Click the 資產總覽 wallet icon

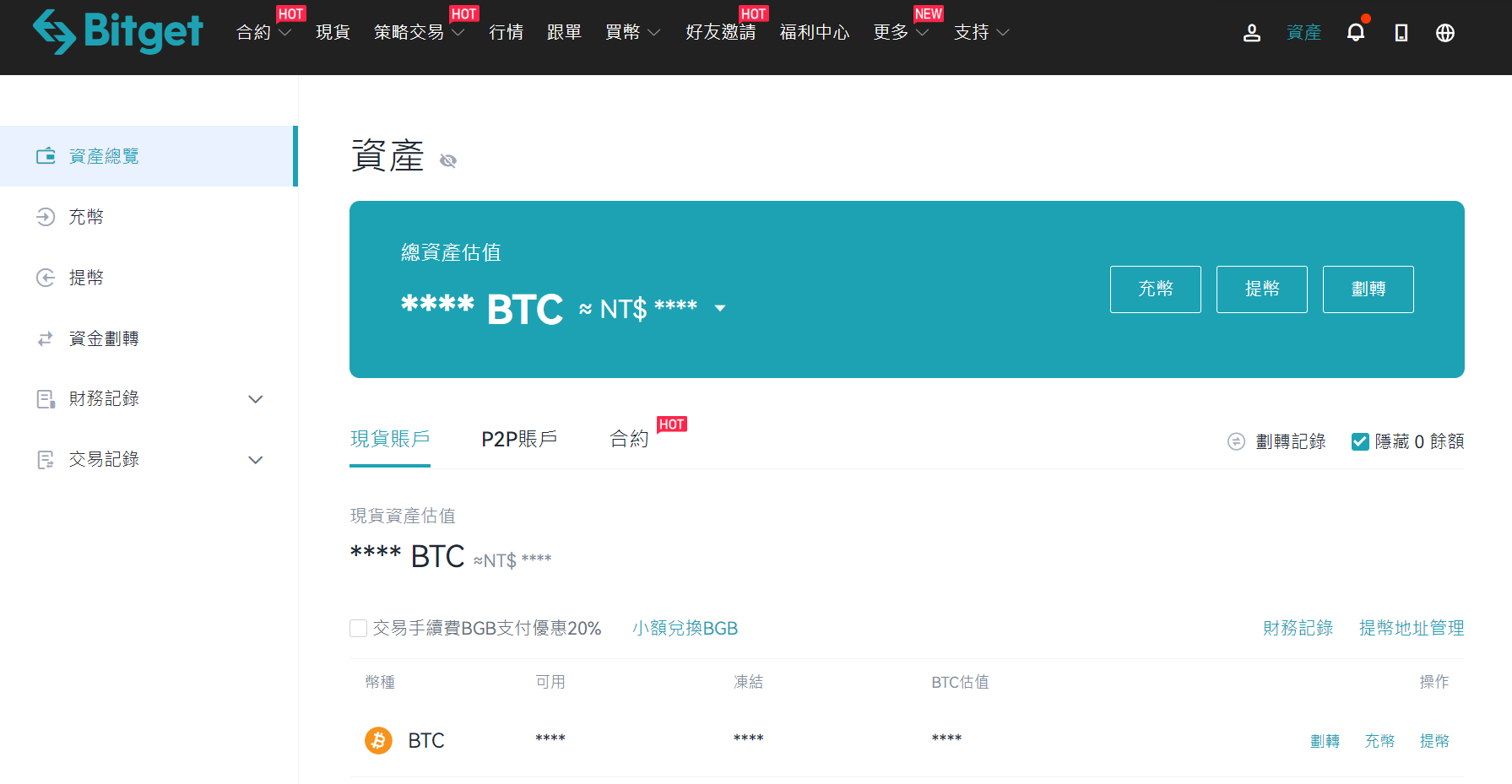(46, 156)
